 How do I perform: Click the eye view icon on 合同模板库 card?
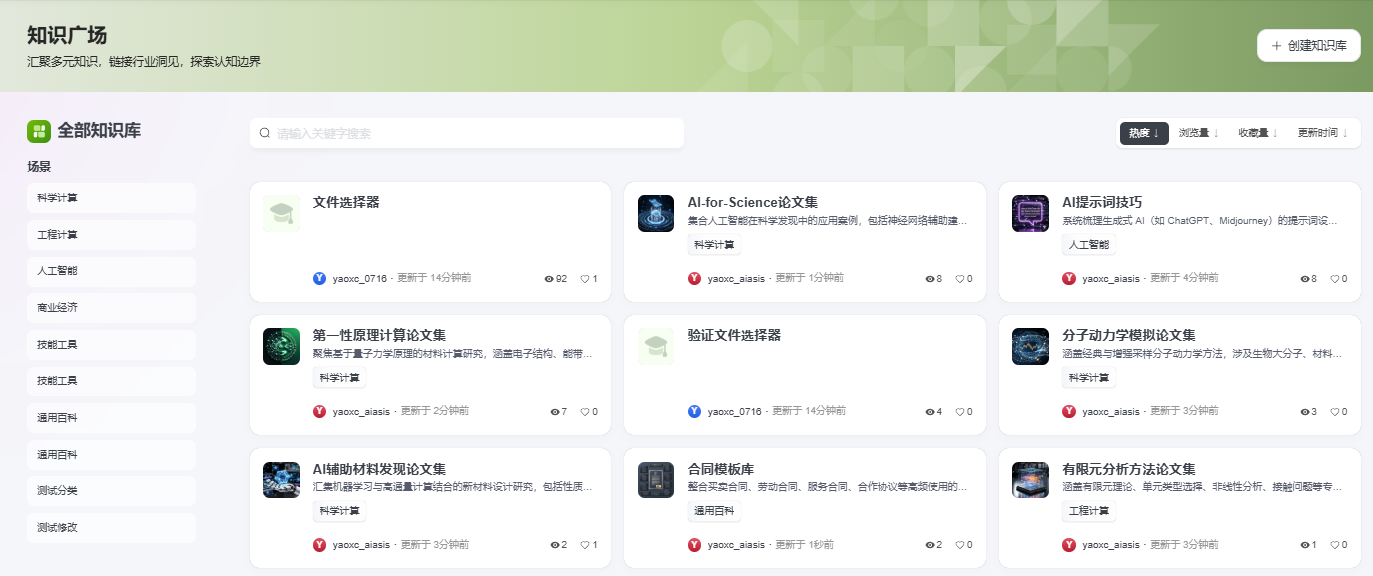click(929, 545)
